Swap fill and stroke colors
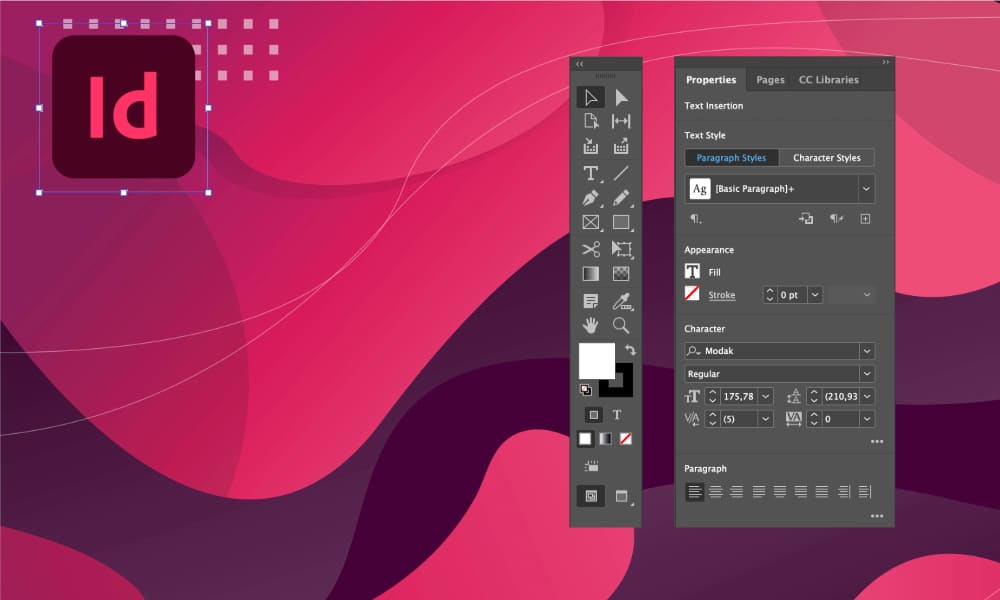The height and width of the screenshot is (600, 1000). point(630,349)
